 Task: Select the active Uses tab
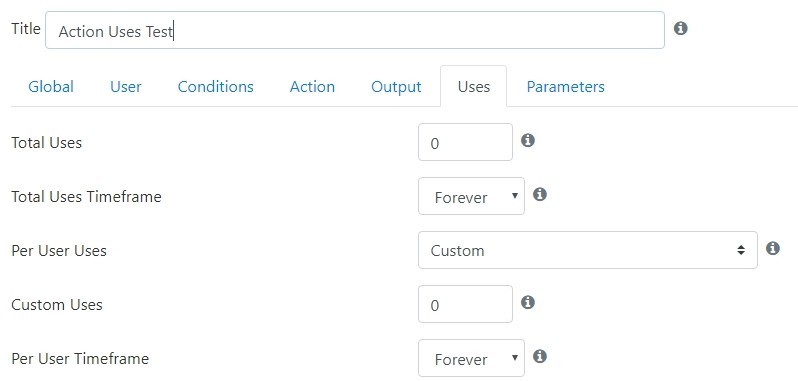pyautogui.click(x=473, y=86)
